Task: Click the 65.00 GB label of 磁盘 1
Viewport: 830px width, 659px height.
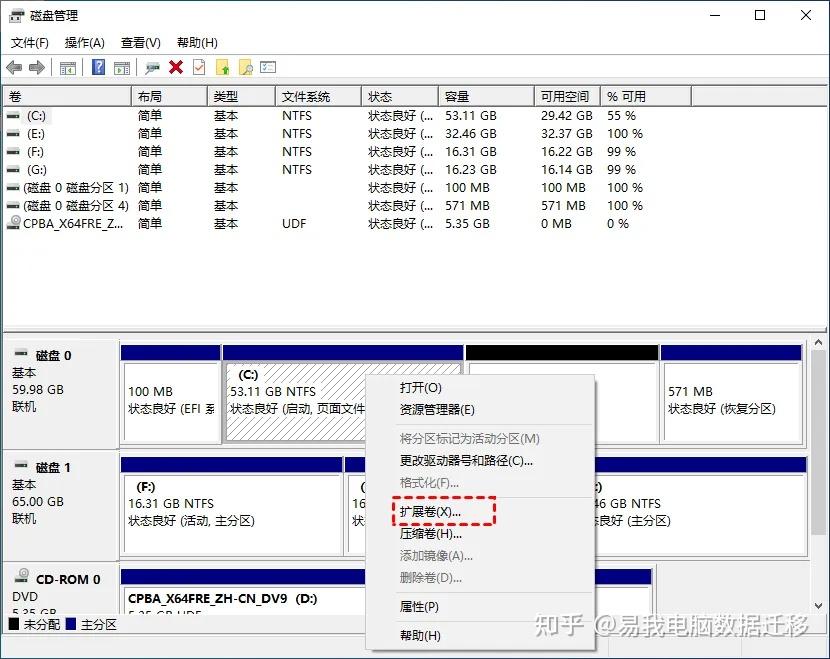Action: [x=38, y=501]
